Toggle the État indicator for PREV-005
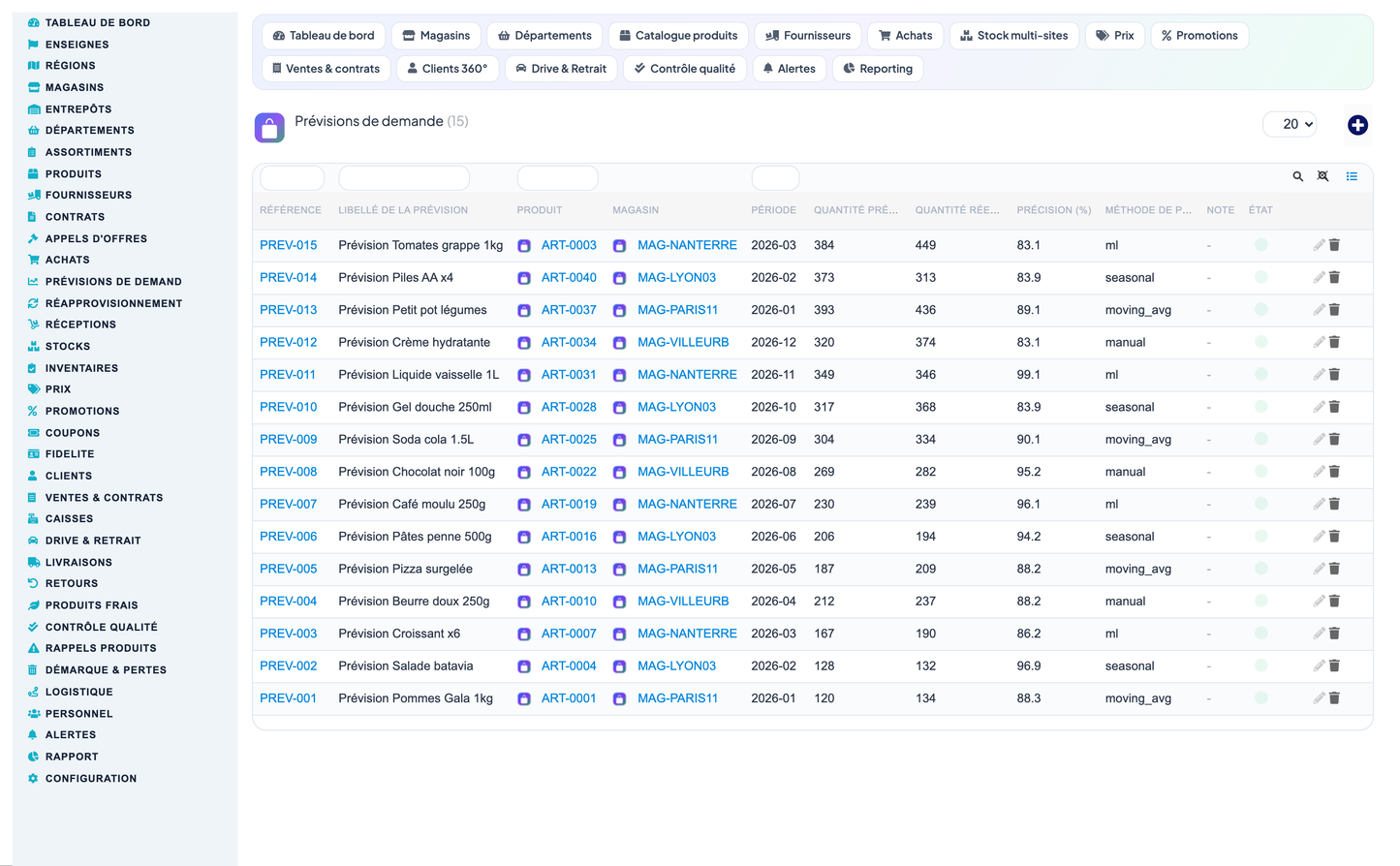The width and height of the screenshot is (1400, 866). click(1260, 569)
